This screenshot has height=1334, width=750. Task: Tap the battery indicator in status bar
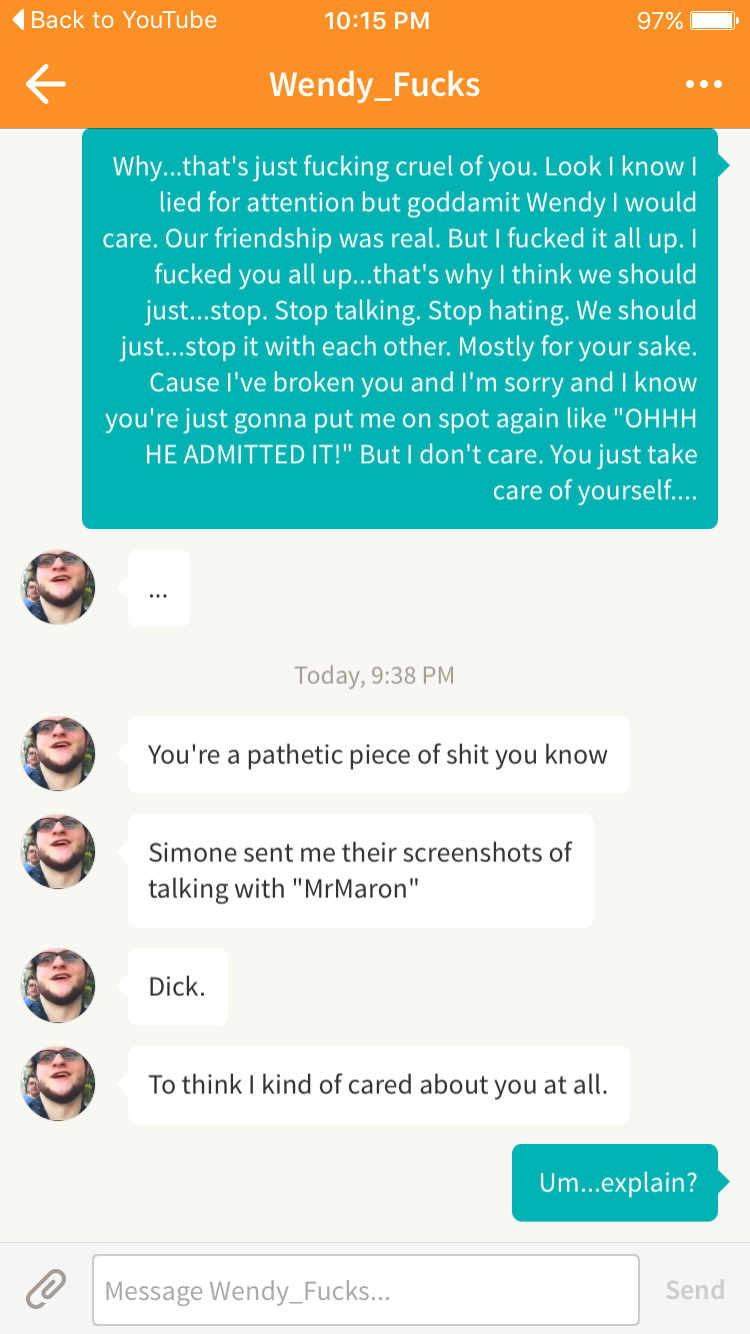coord(714,20)
